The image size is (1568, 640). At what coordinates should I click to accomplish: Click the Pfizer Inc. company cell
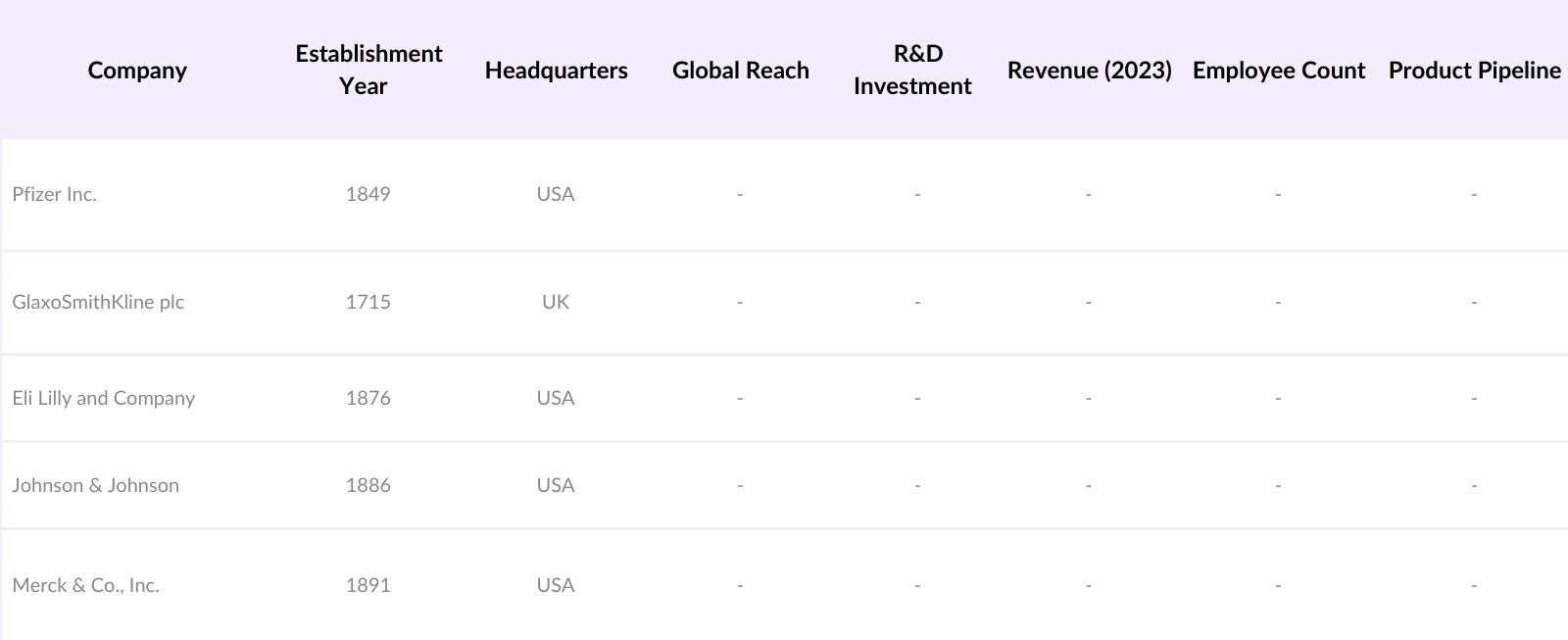(x=55, y=194)
